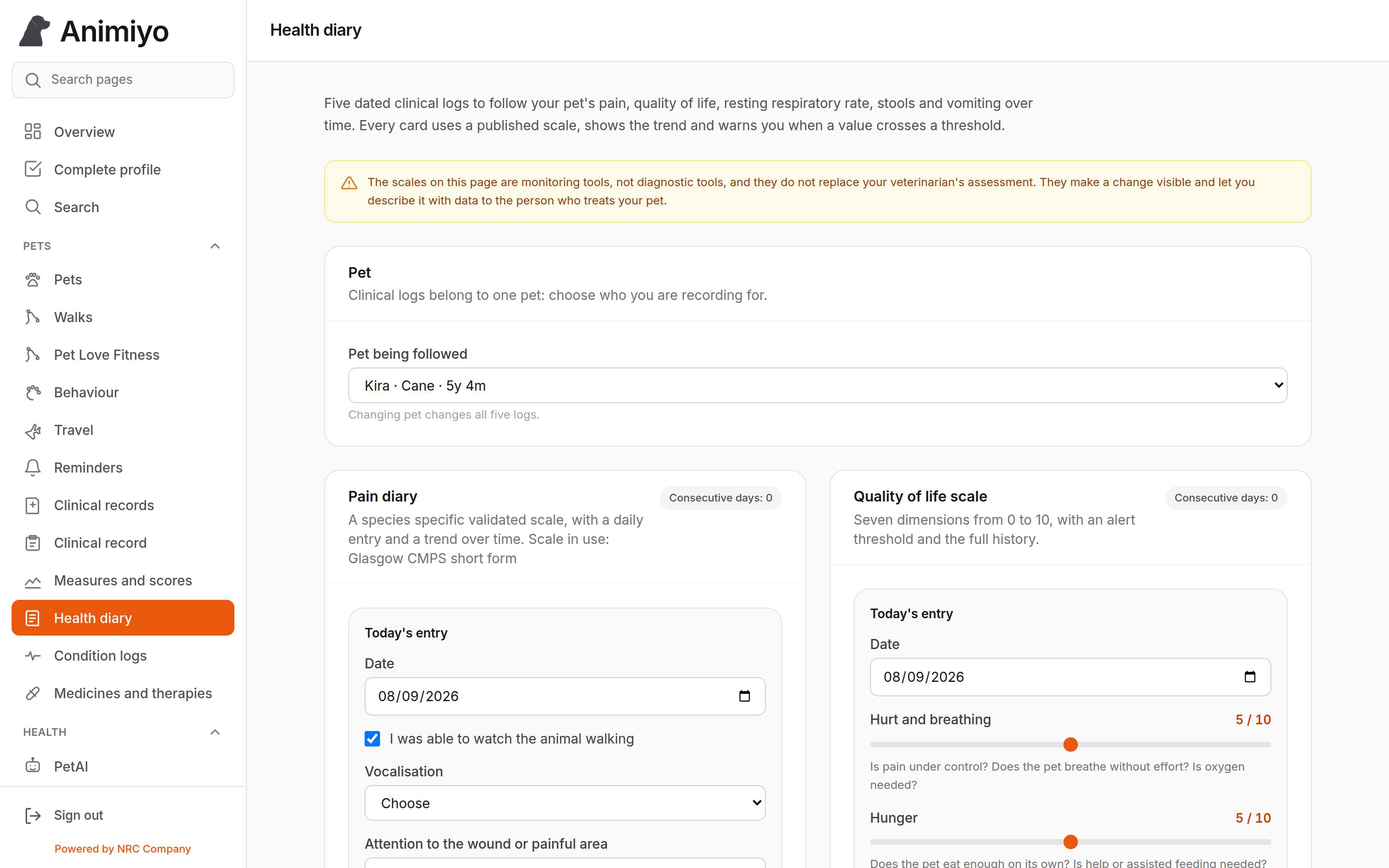Open Measures and scores page
Screen dimensions: 1389x868
(x=123, y=581)
